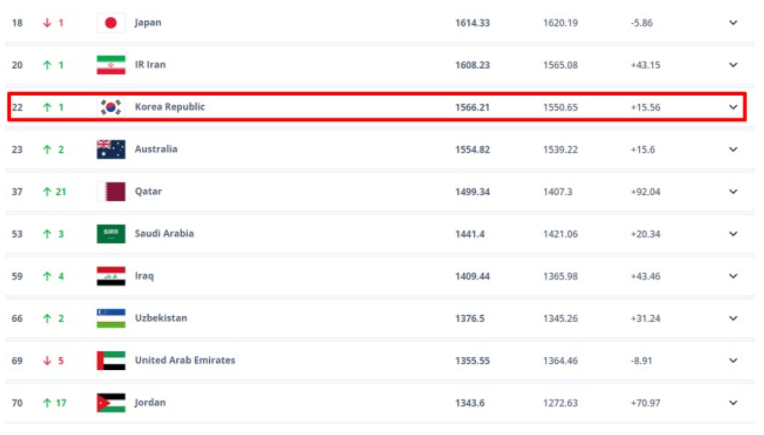Click the IR Iran flag icon
Image resolution: width=764 pixels, height=435 pixels.
pyautogui.click(x=111, y=65)
